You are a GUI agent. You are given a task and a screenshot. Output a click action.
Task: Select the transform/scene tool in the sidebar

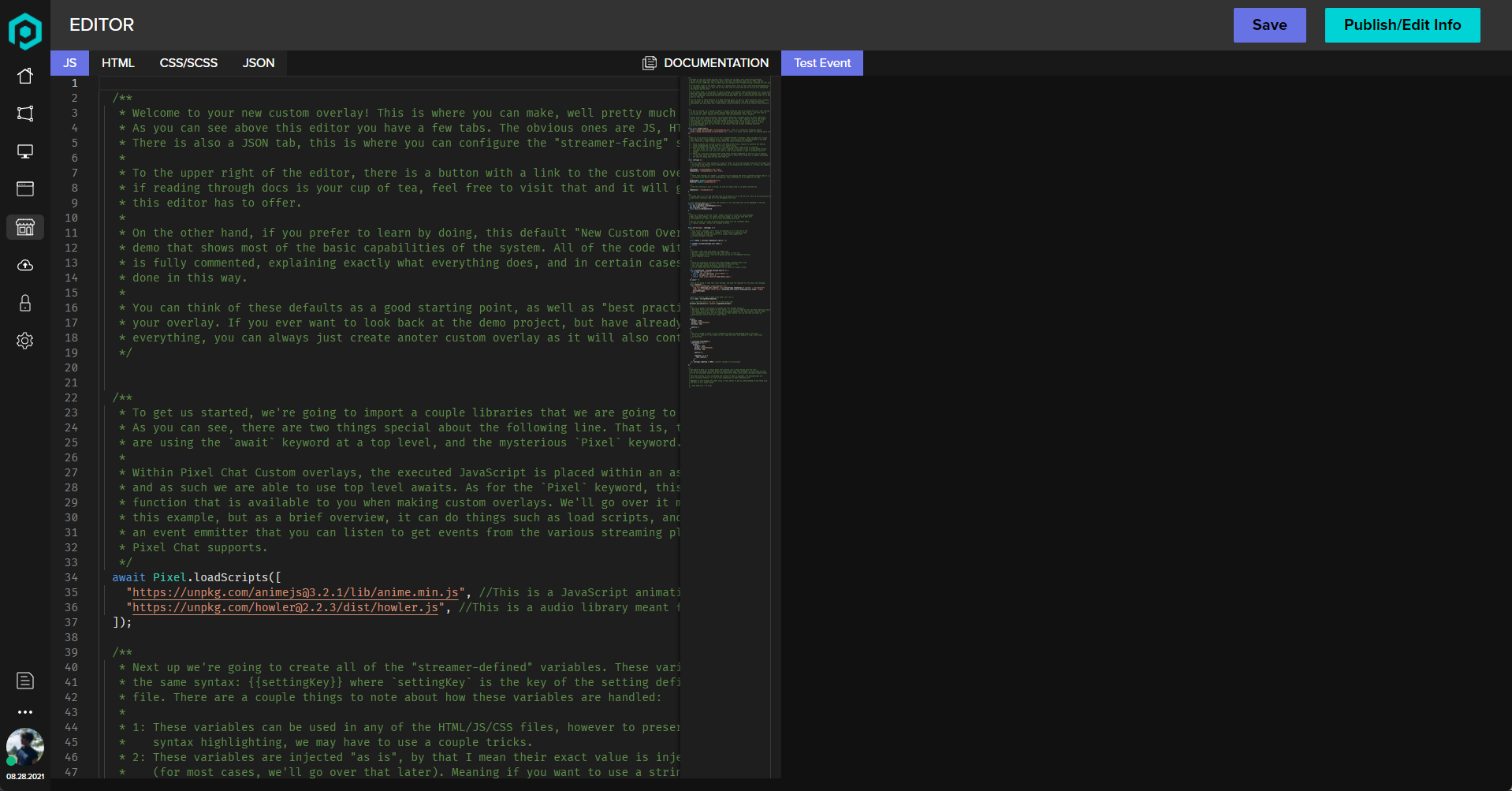tap(24, 114)
